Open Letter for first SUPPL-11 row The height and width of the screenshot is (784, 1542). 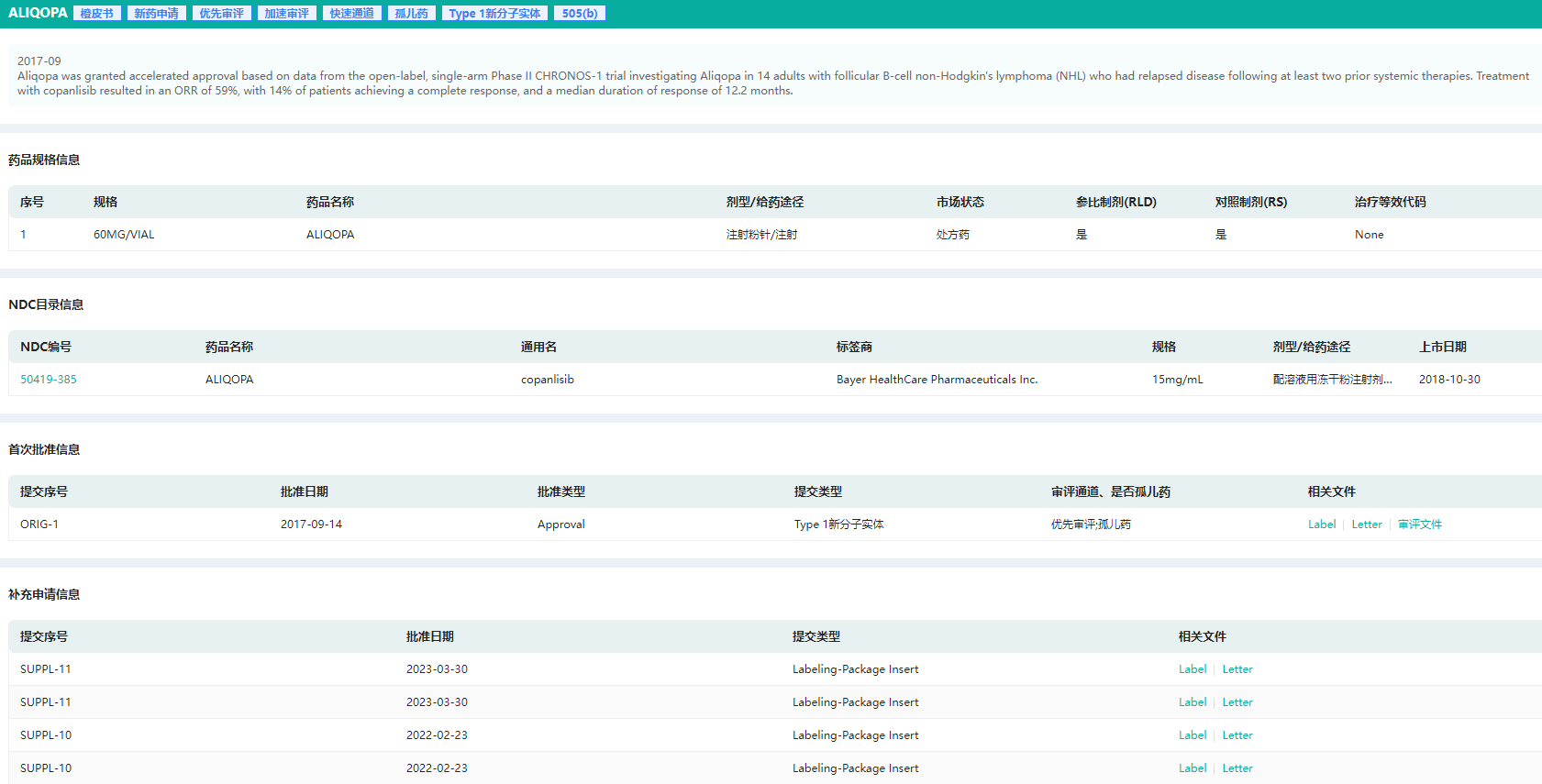point(1237,669)
